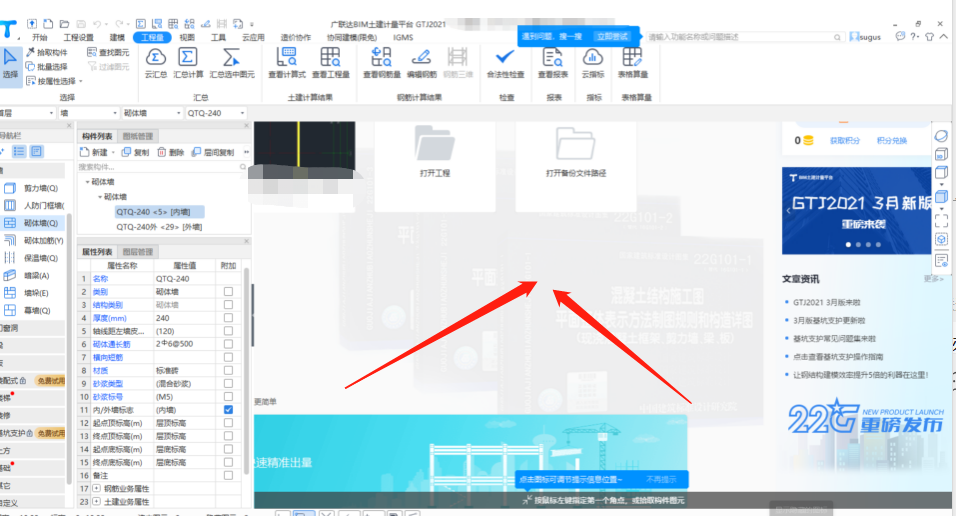Image resolution: width=956 pixels, height=516 pixels.
Task: Click 编辑钢筋 icon
Action: click(x=422, y=63)
